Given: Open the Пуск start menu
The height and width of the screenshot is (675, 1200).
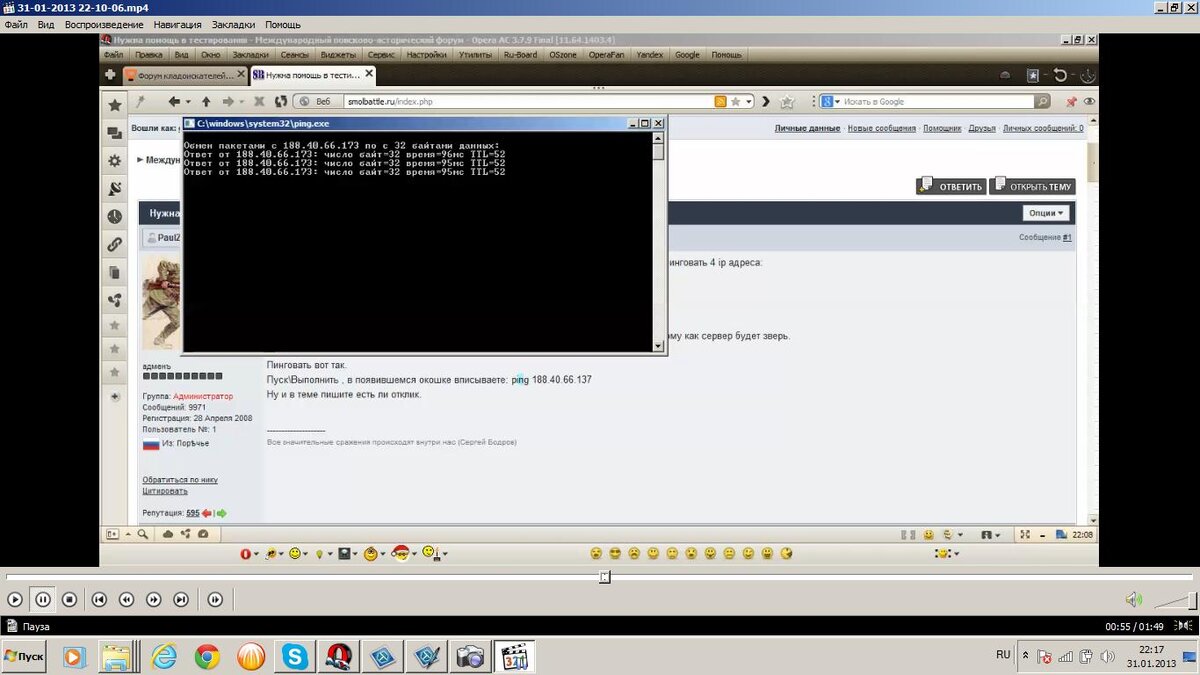Looking at the screenshot, I should tap(26, 656).
